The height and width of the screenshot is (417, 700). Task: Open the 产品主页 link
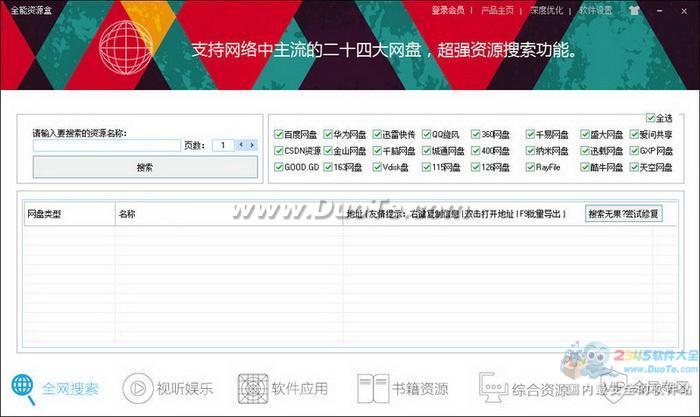pyautogui.click(x=497, y=10)
